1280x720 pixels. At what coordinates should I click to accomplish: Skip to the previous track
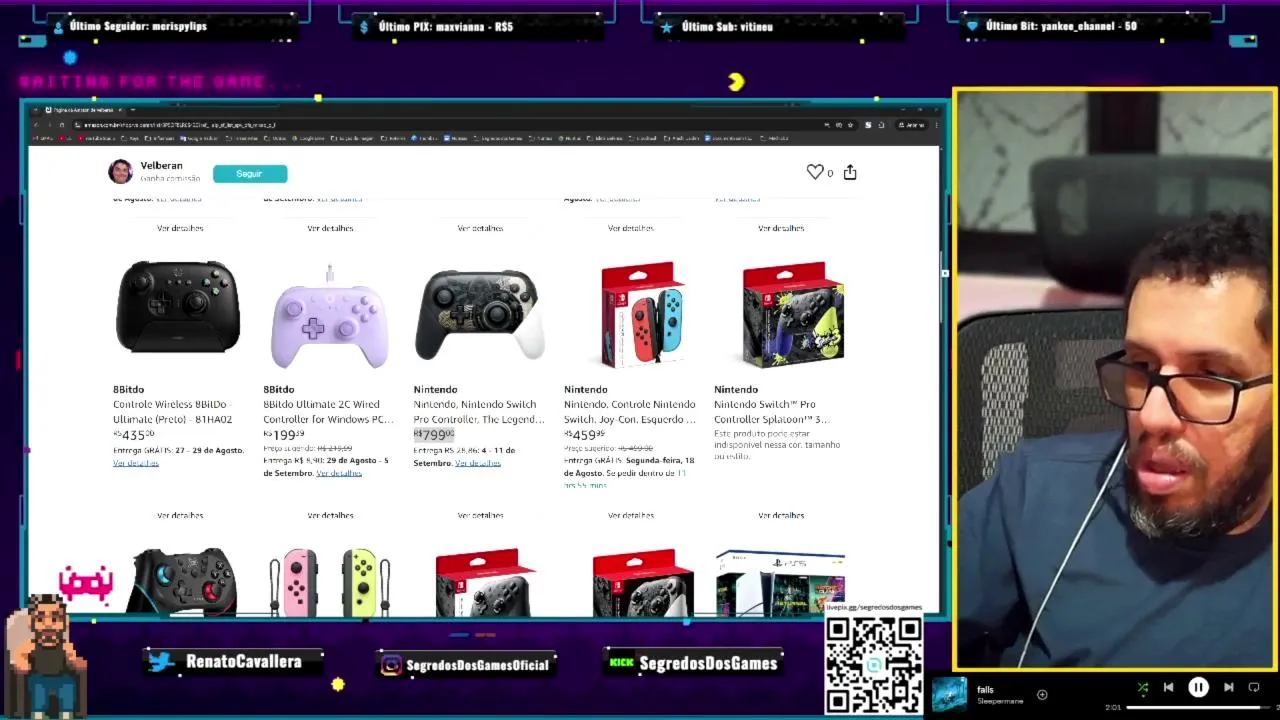[x=1168, y=687]
